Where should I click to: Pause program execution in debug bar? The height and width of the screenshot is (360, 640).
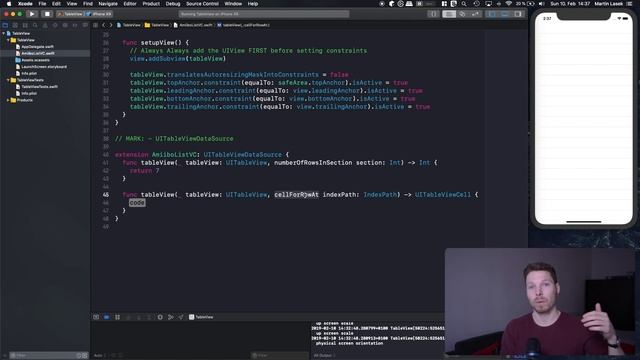click(x=118, y=317)
